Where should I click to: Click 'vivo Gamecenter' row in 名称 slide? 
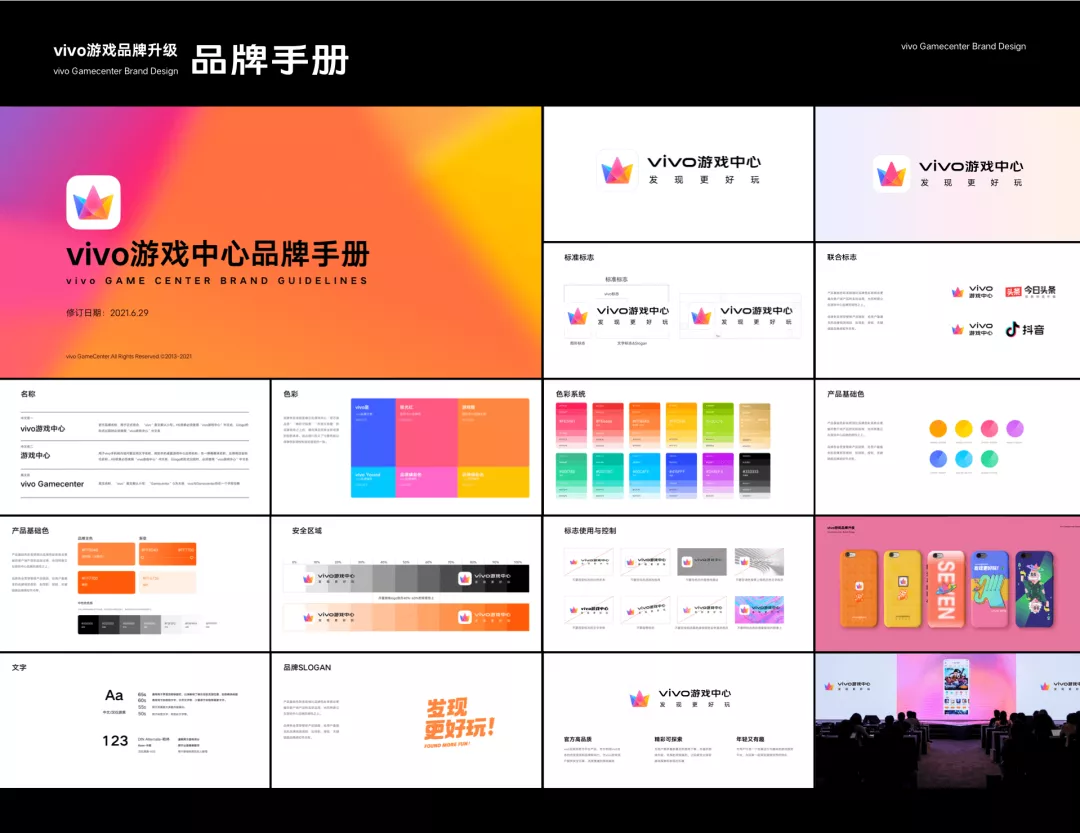(x=52, y=484)
